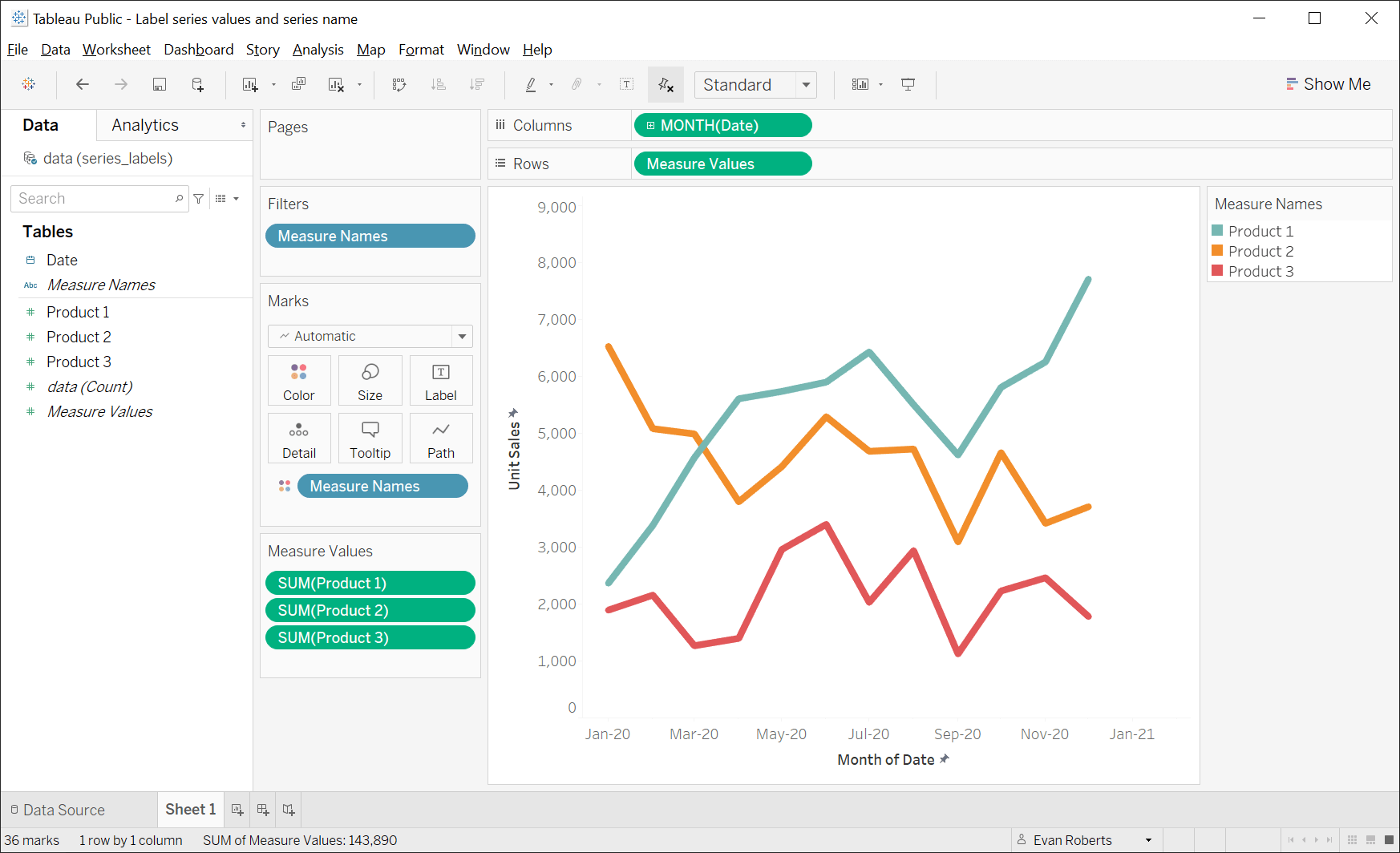Open the mark type dropdown showing Automatic
Screen dimensions: 1400x853
(x=463, y=336)
